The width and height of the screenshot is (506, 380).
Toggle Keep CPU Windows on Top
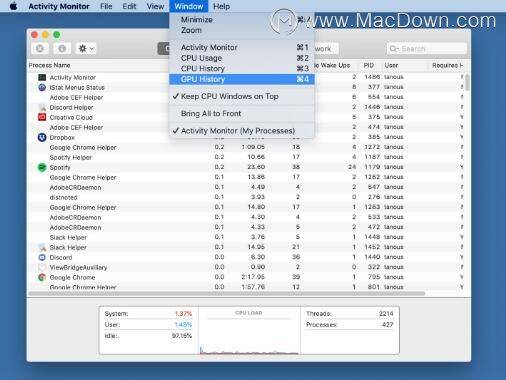coord(242,96)
